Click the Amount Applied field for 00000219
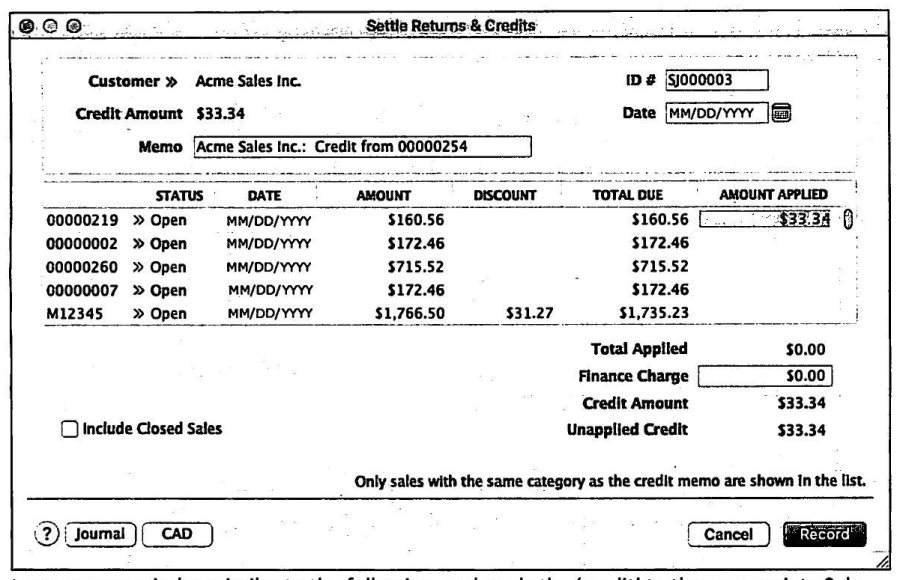The image size is (900, 580). pyautogui.click(x=765, y=219)
